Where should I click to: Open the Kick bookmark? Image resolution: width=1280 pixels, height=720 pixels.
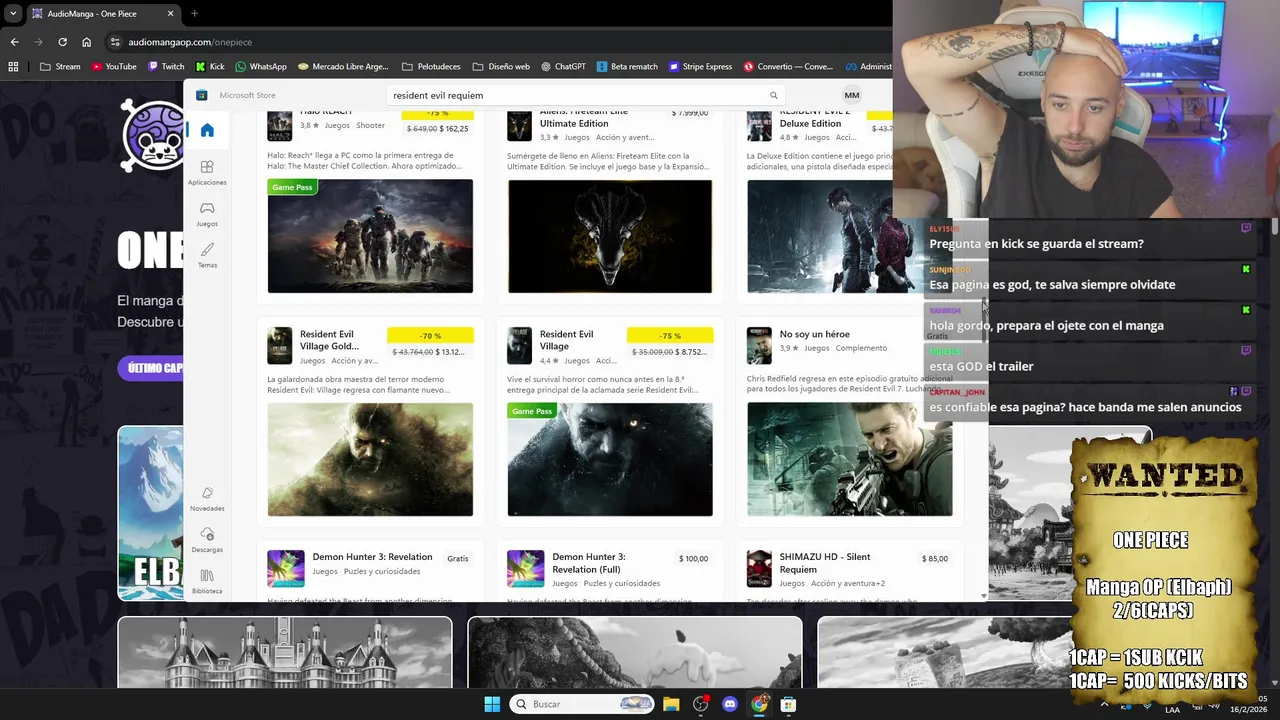click(x=209, y=67)
